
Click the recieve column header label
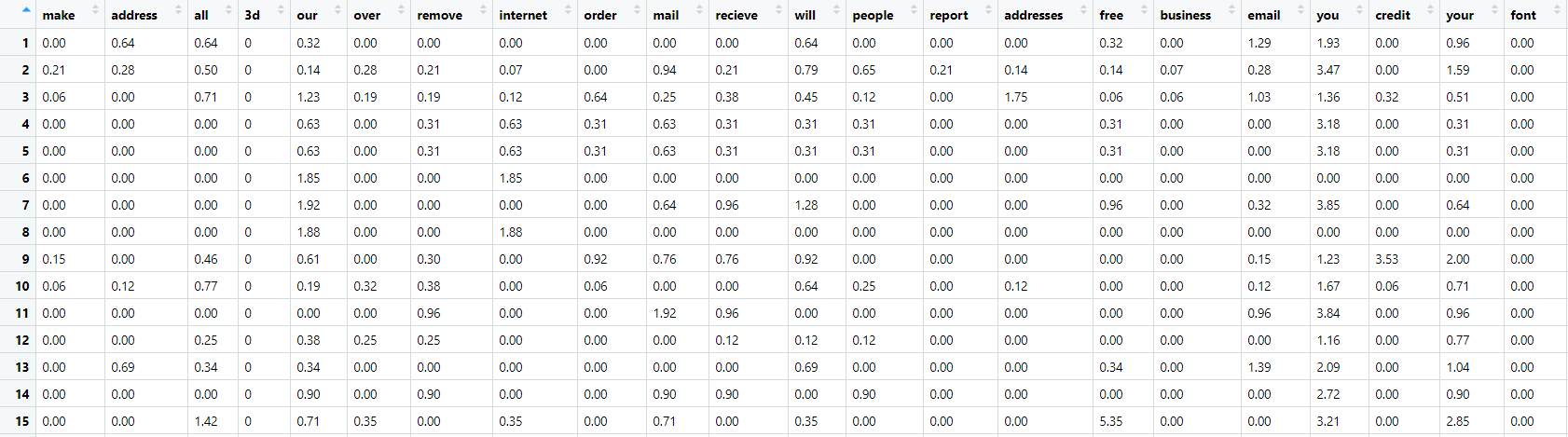click(736, 15)
